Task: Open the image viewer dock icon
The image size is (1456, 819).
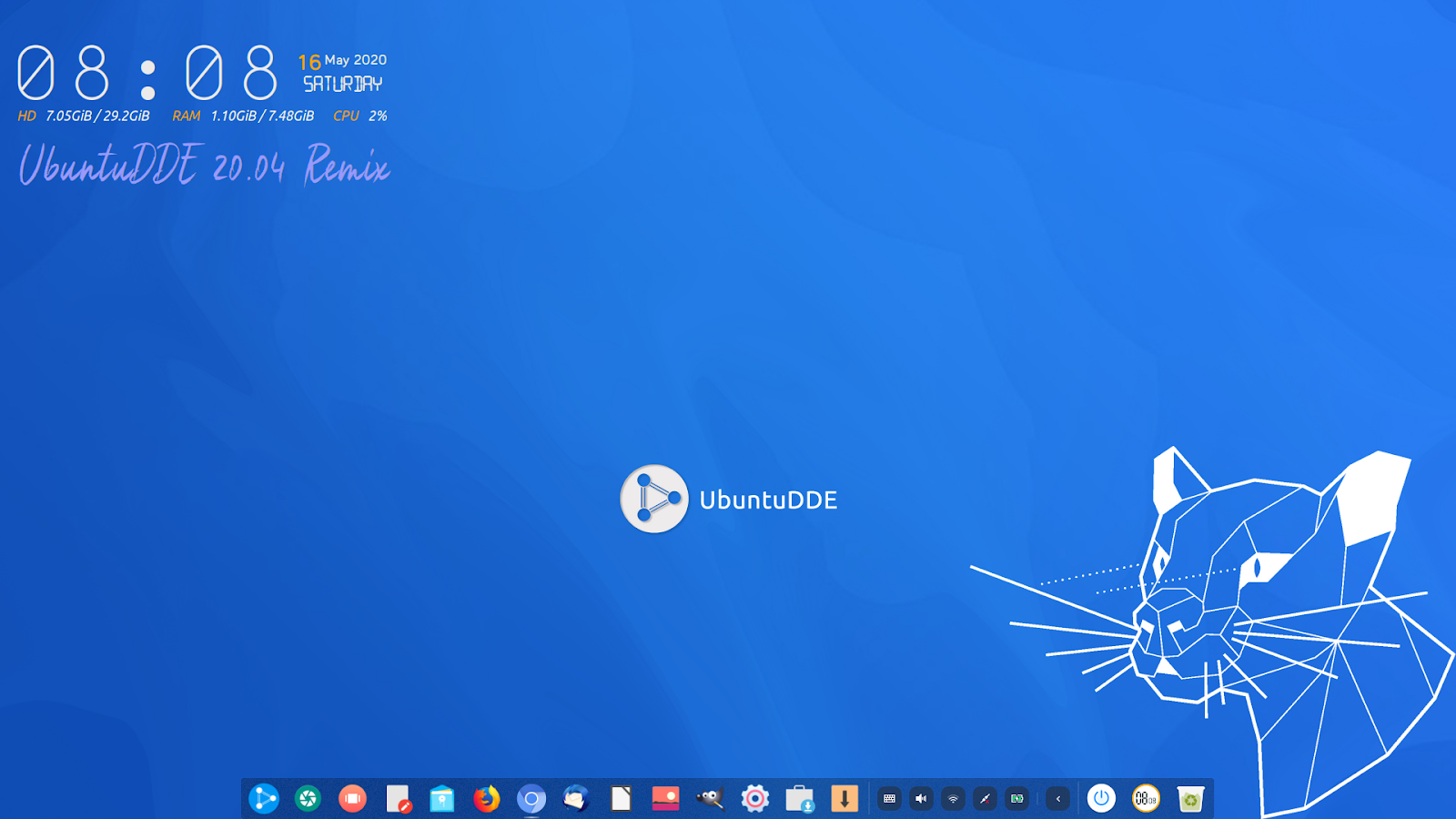Action: (665, 799)
